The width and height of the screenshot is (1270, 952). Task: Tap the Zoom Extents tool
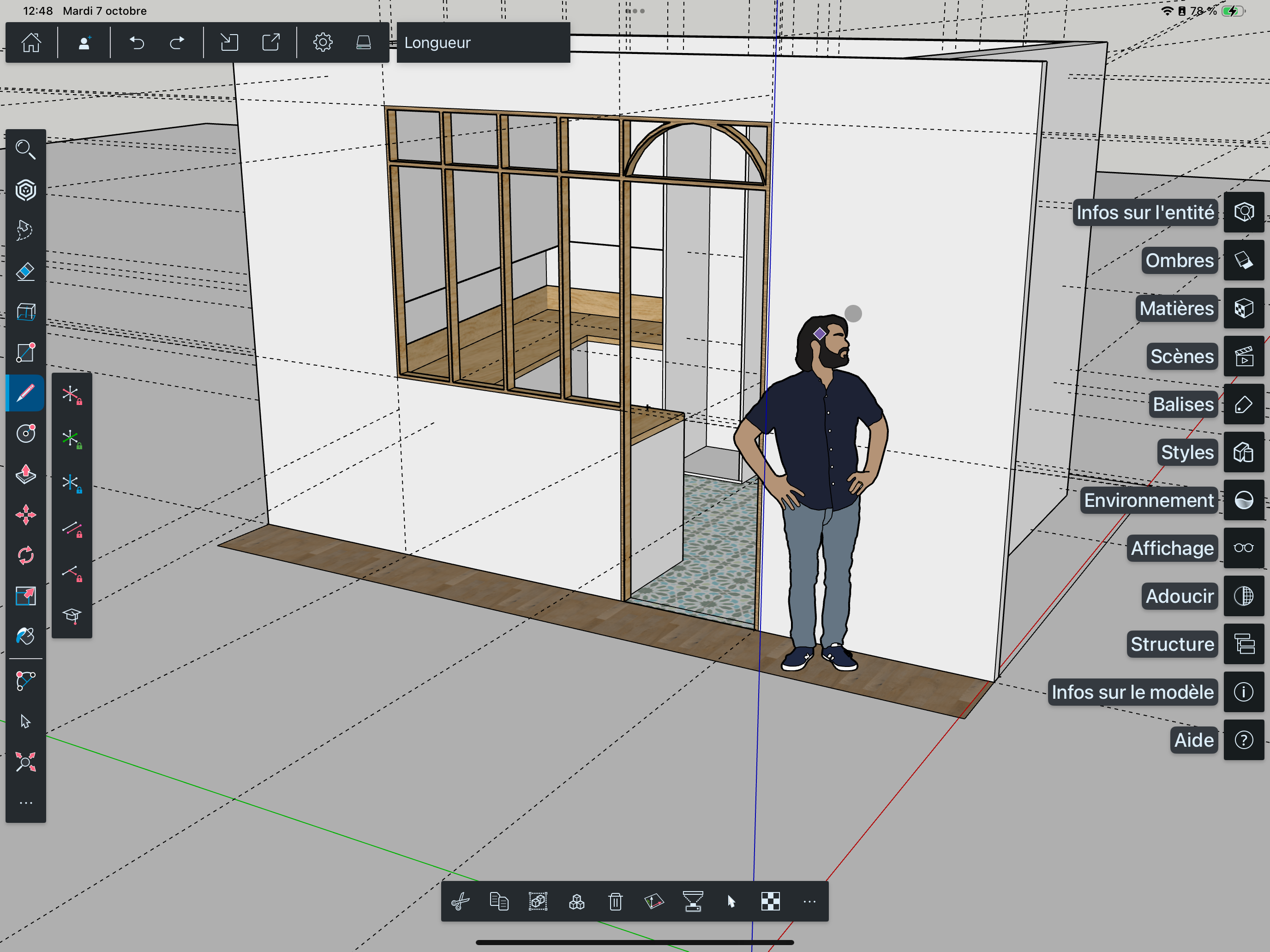(x=25, y=762)
